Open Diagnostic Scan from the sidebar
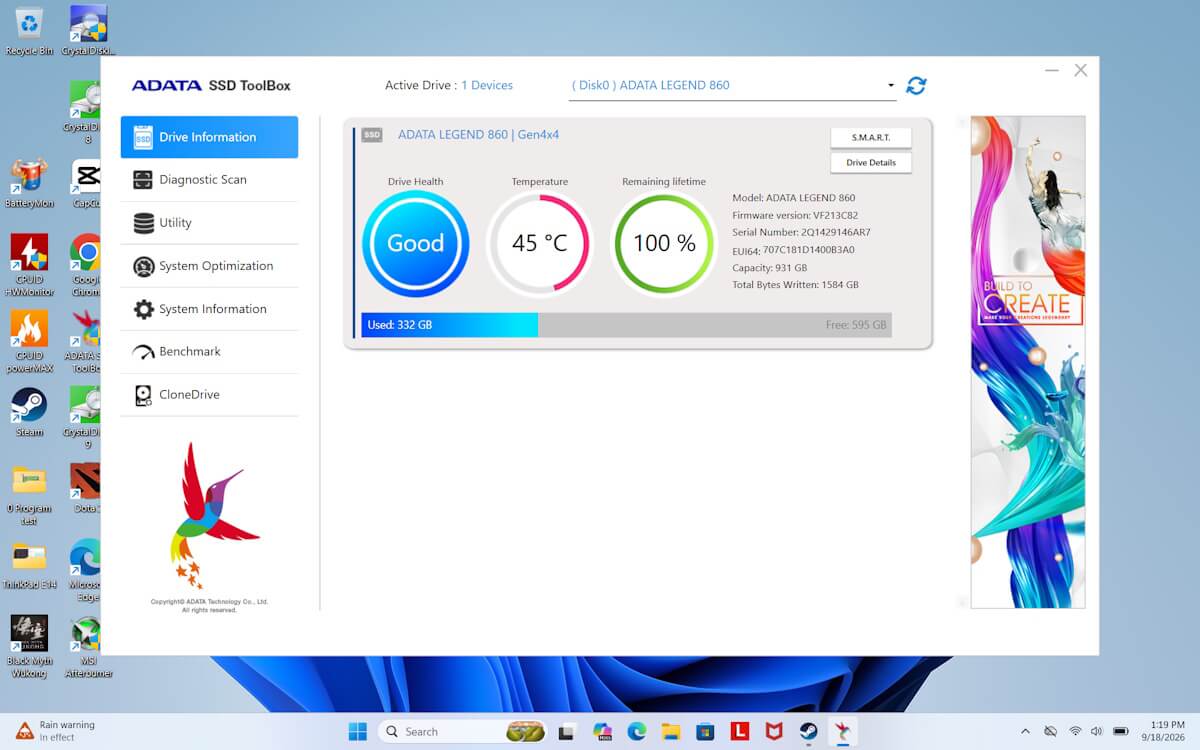The height and width of the screenshot is (750, 1200). point(209,180)
